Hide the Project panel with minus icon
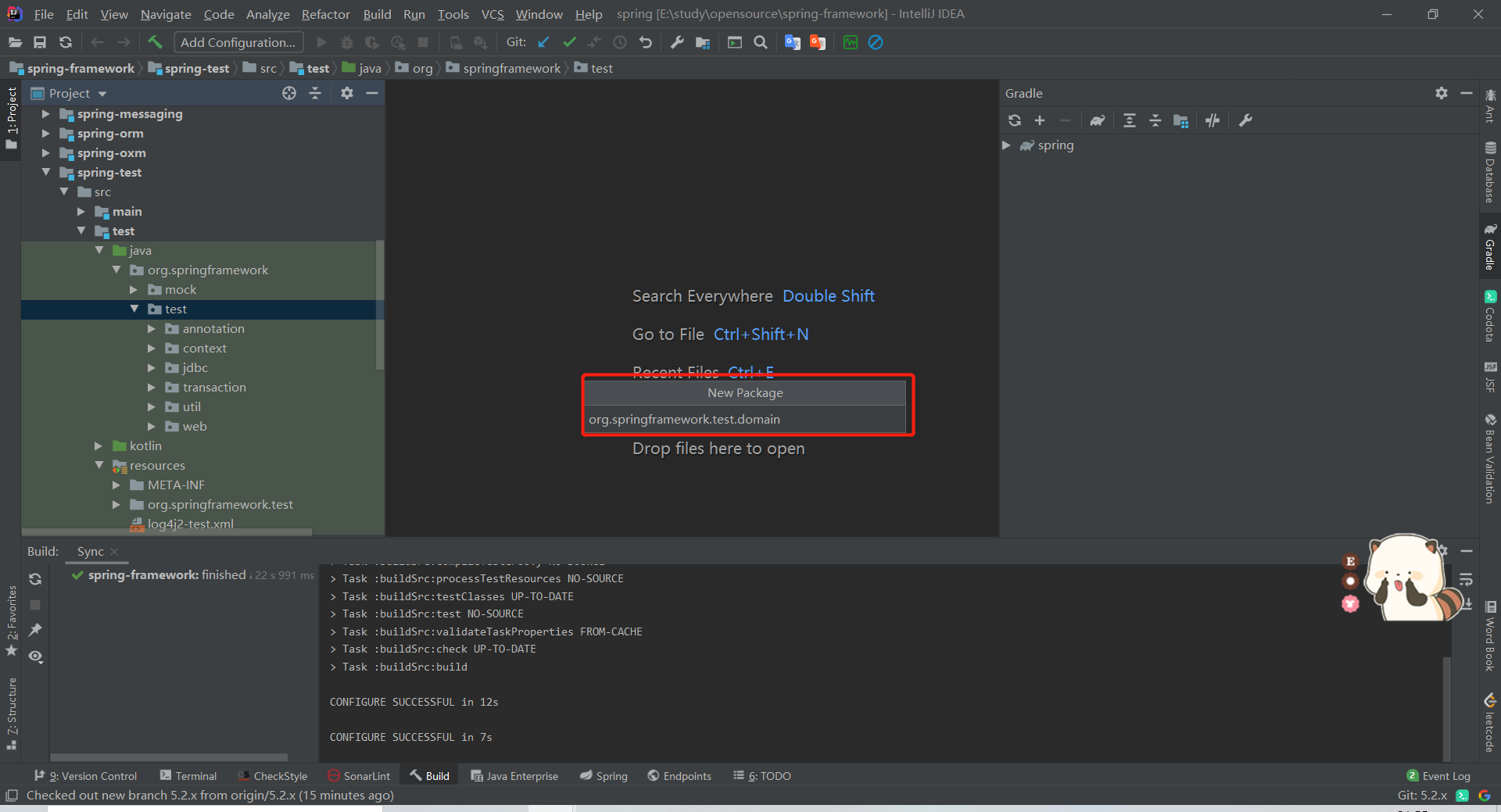Viewport: 1501px width, 812px height. [x=372, y=93]
